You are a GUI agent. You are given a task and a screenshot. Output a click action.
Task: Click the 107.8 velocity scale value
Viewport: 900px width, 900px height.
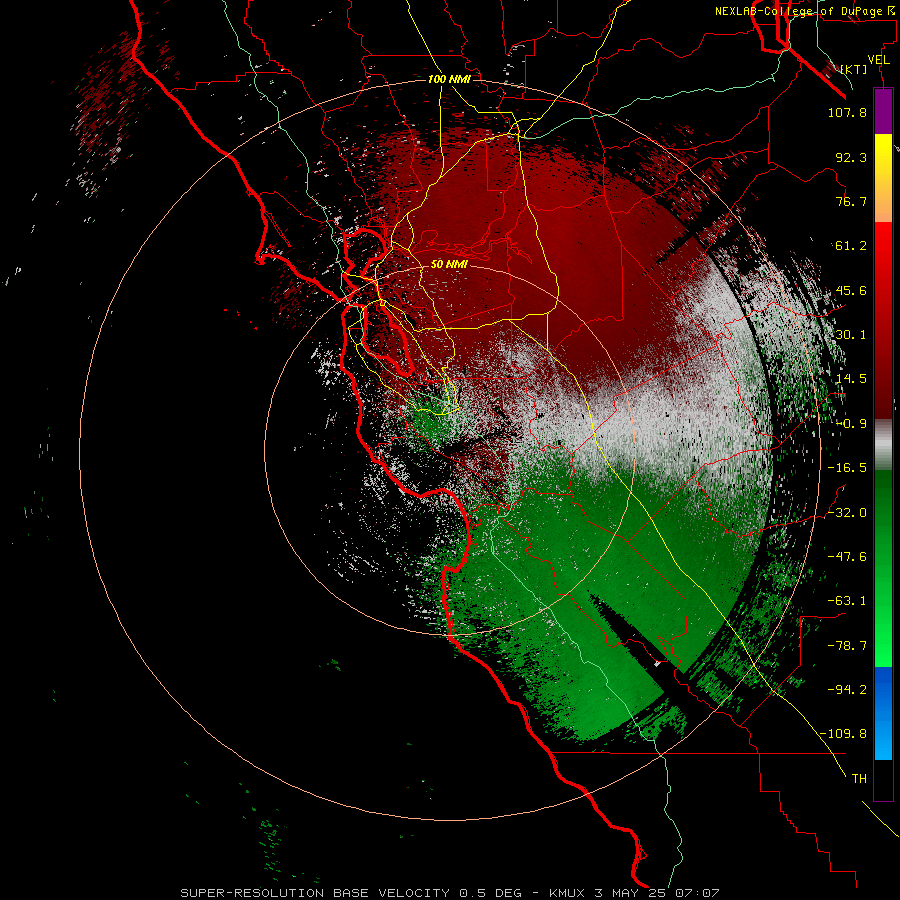click(x=847, y=112)
